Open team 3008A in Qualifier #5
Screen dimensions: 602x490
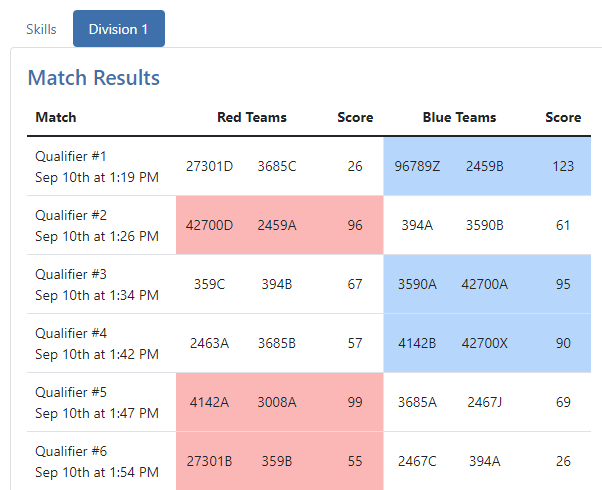pyautogui.click(x=277, y=402)
